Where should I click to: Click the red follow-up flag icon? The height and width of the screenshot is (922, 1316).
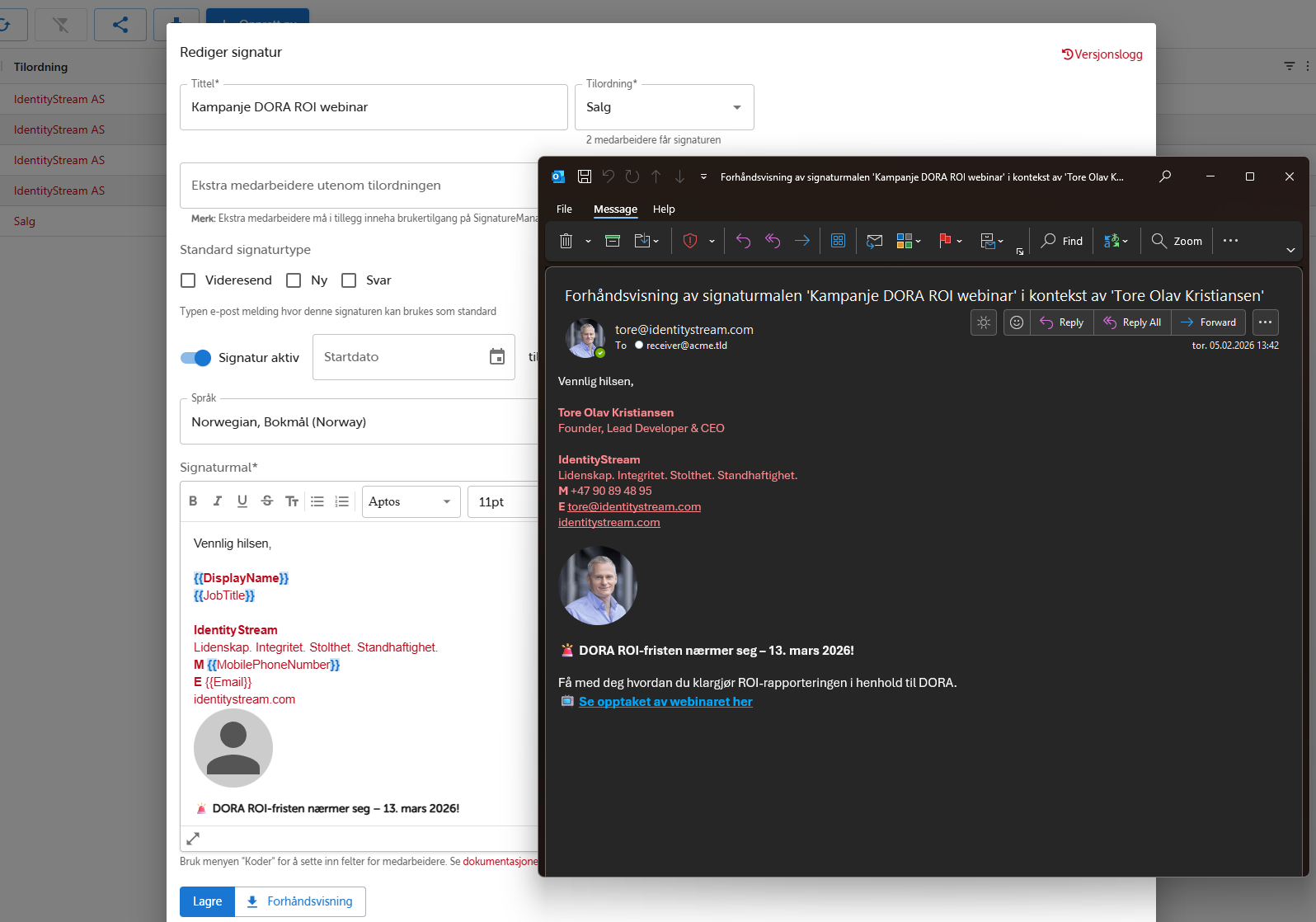pyautogui.click(x=945, y=241)
